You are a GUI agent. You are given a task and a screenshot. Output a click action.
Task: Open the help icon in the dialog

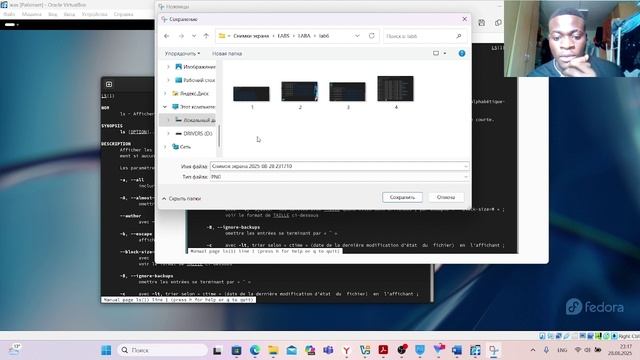point(462,53)
